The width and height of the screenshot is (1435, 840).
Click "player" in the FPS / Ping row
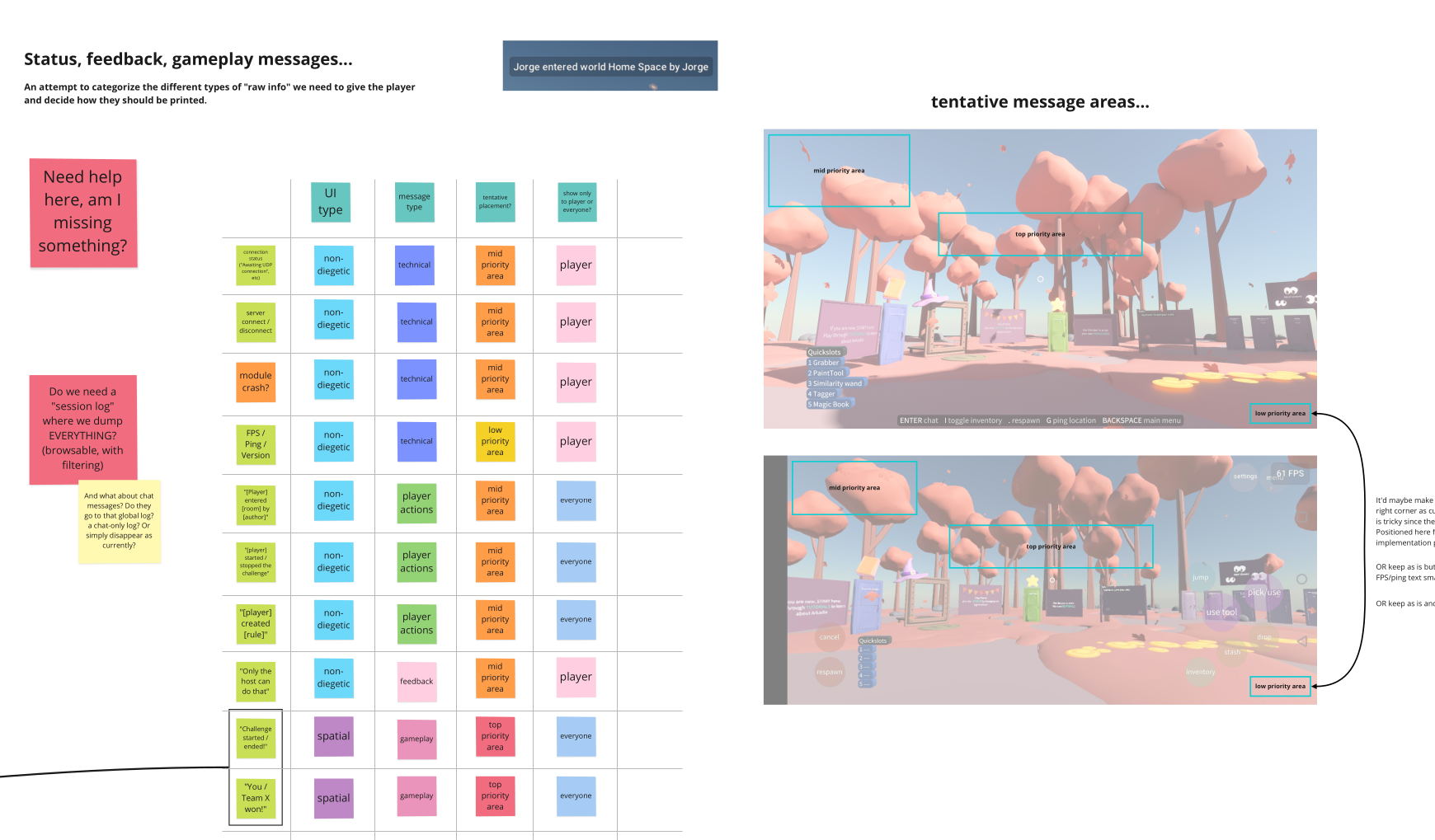click(576, 442)
